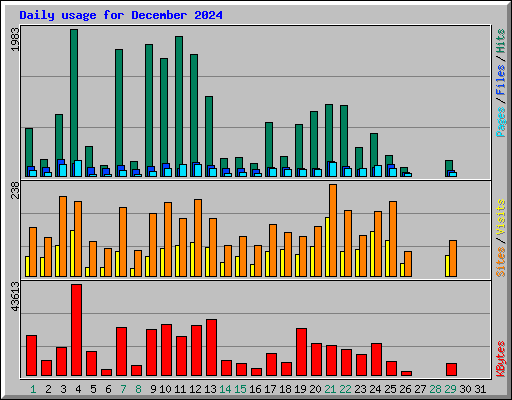Click the green Hits bar for day 29

pos(449,168)
